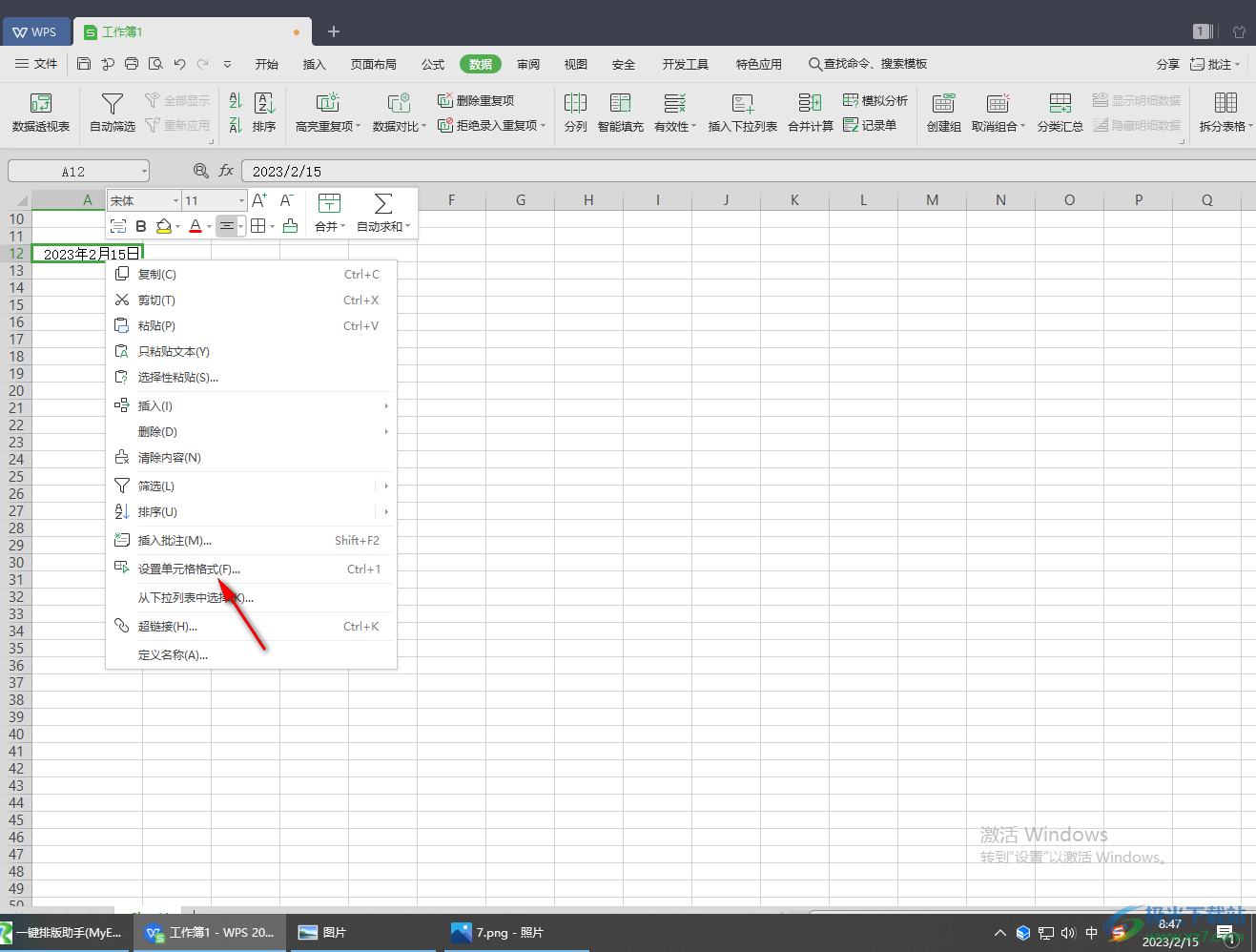Screen dimensions: 1256x952
Task: Choose 定义名称(A)... in context menu
Action: pos(251,654)
